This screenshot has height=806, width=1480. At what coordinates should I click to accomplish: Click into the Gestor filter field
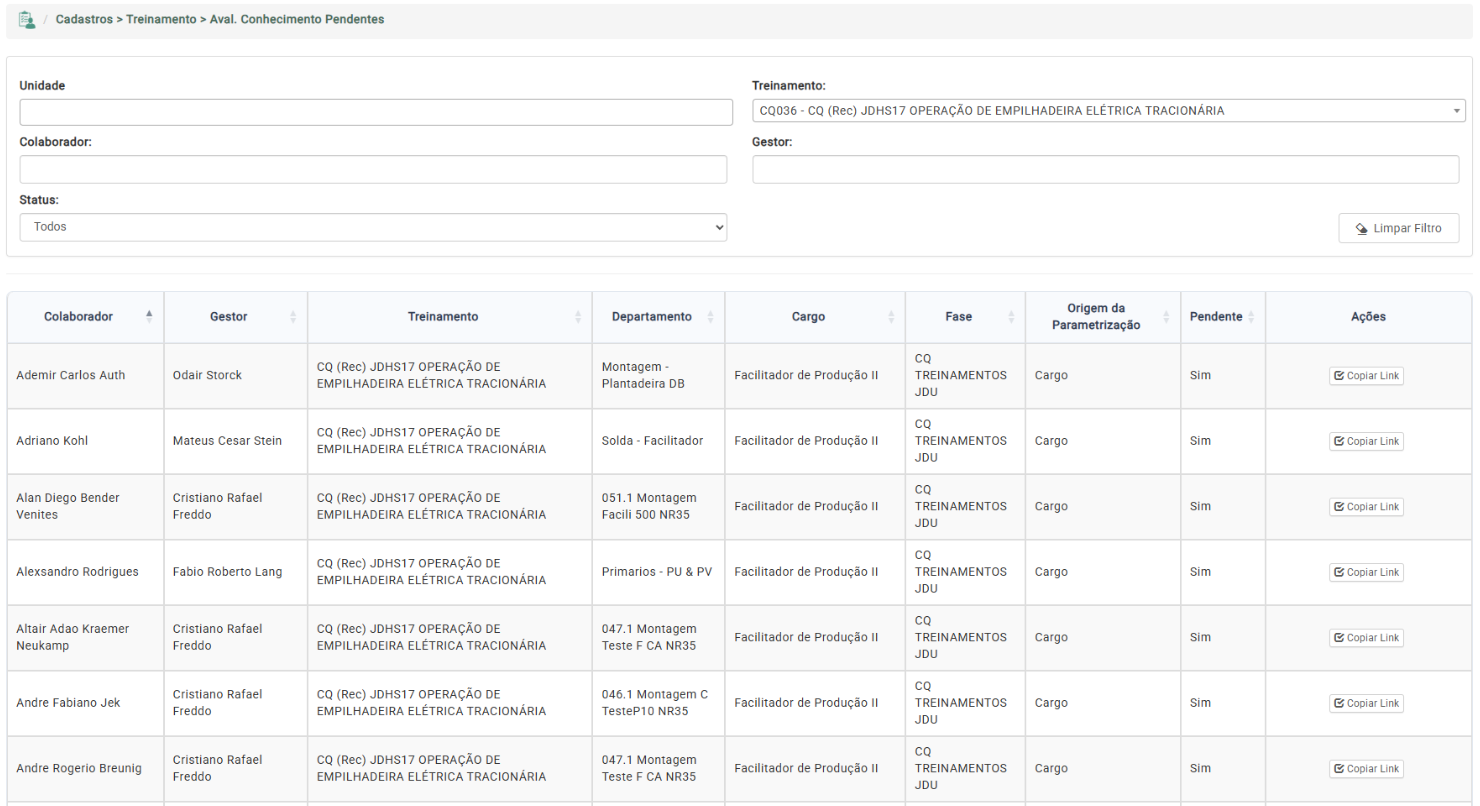1105,169
